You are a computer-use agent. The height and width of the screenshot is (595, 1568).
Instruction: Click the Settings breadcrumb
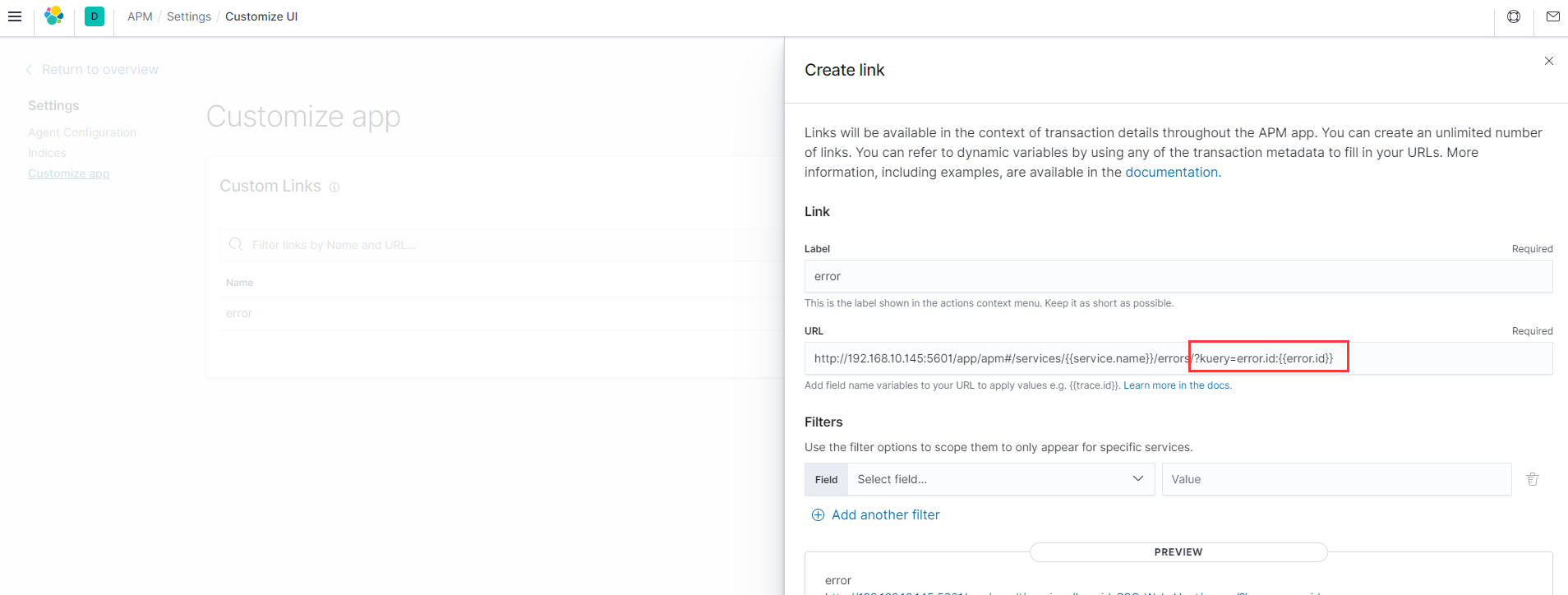[189, 16]
